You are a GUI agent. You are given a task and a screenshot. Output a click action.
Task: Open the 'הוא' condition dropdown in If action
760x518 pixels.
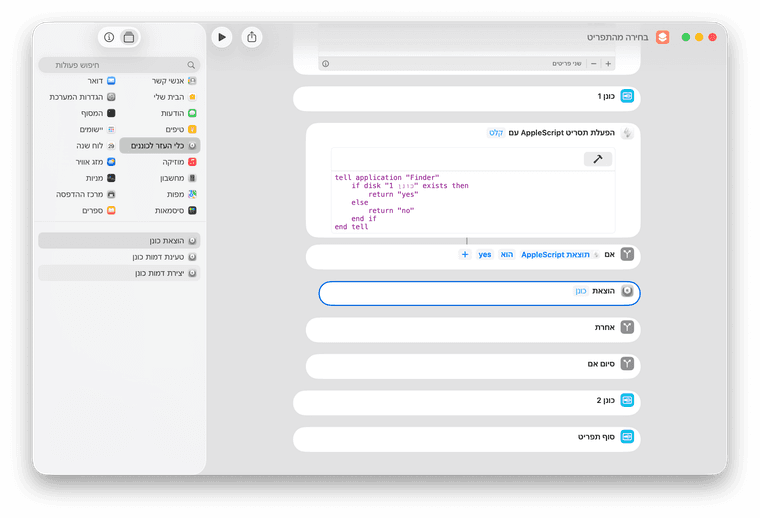tap(506, 255)
